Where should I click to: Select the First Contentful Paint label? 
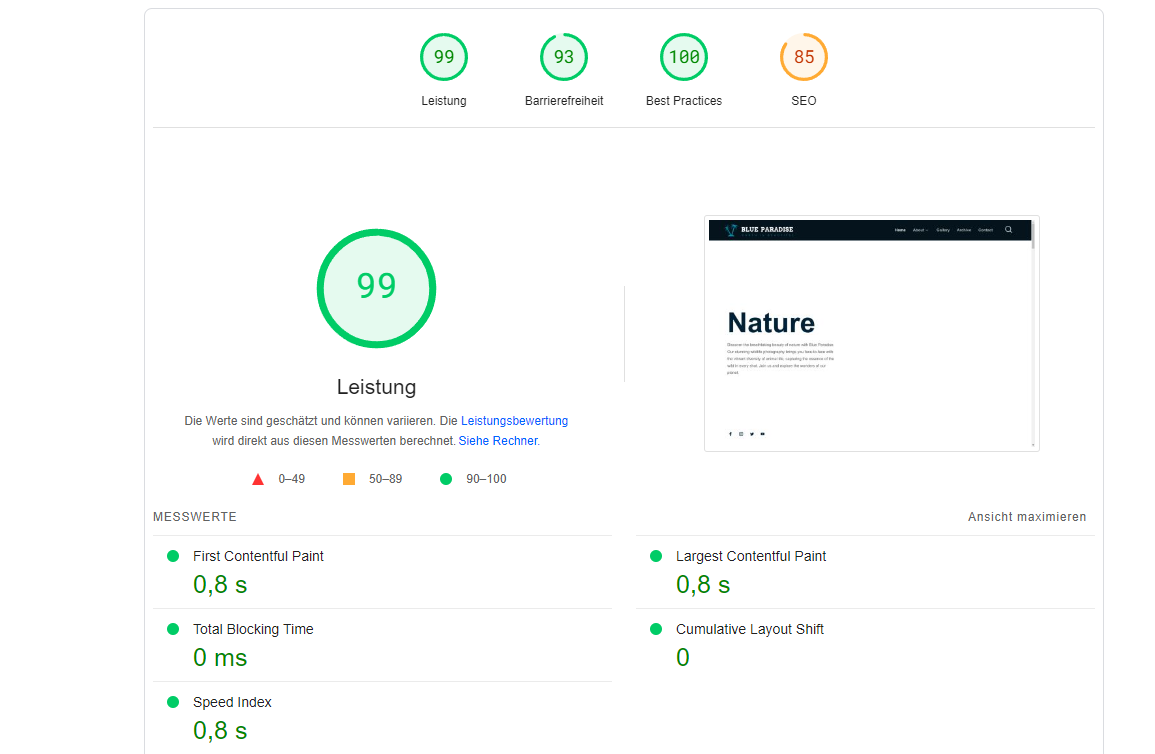[258, 557]
